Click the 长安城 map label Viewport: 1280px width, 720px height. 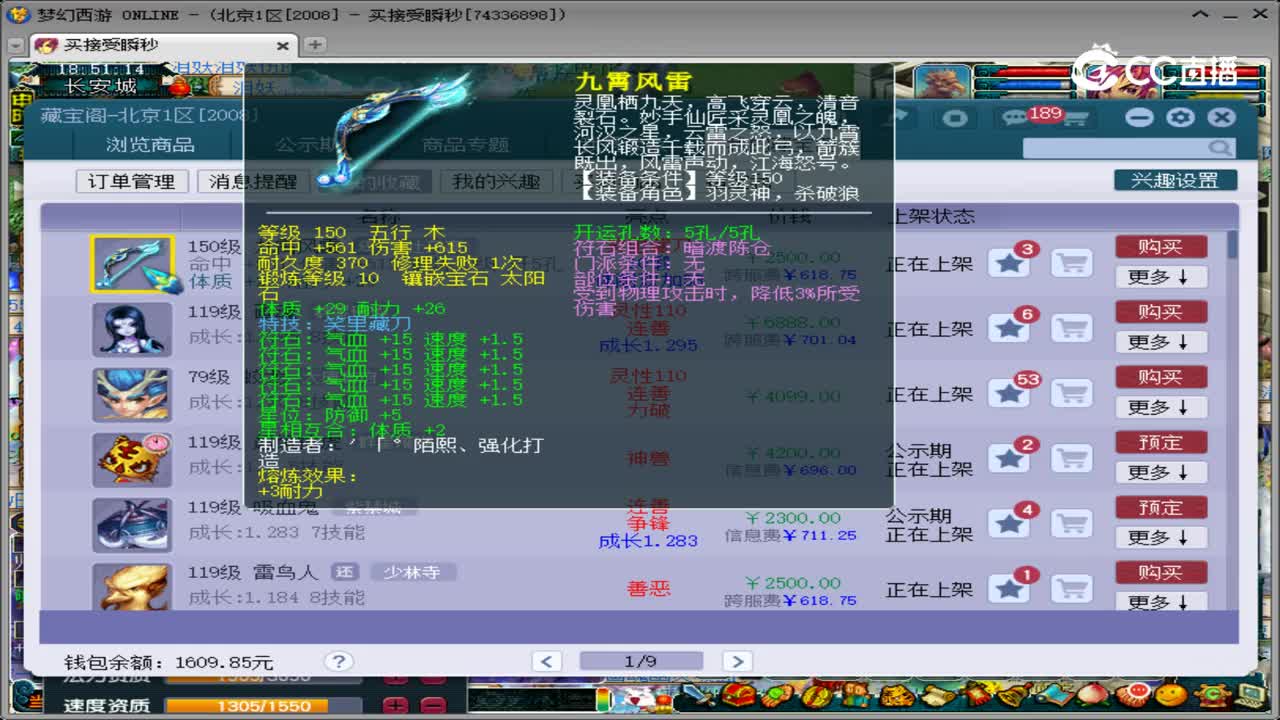(101, 86)
